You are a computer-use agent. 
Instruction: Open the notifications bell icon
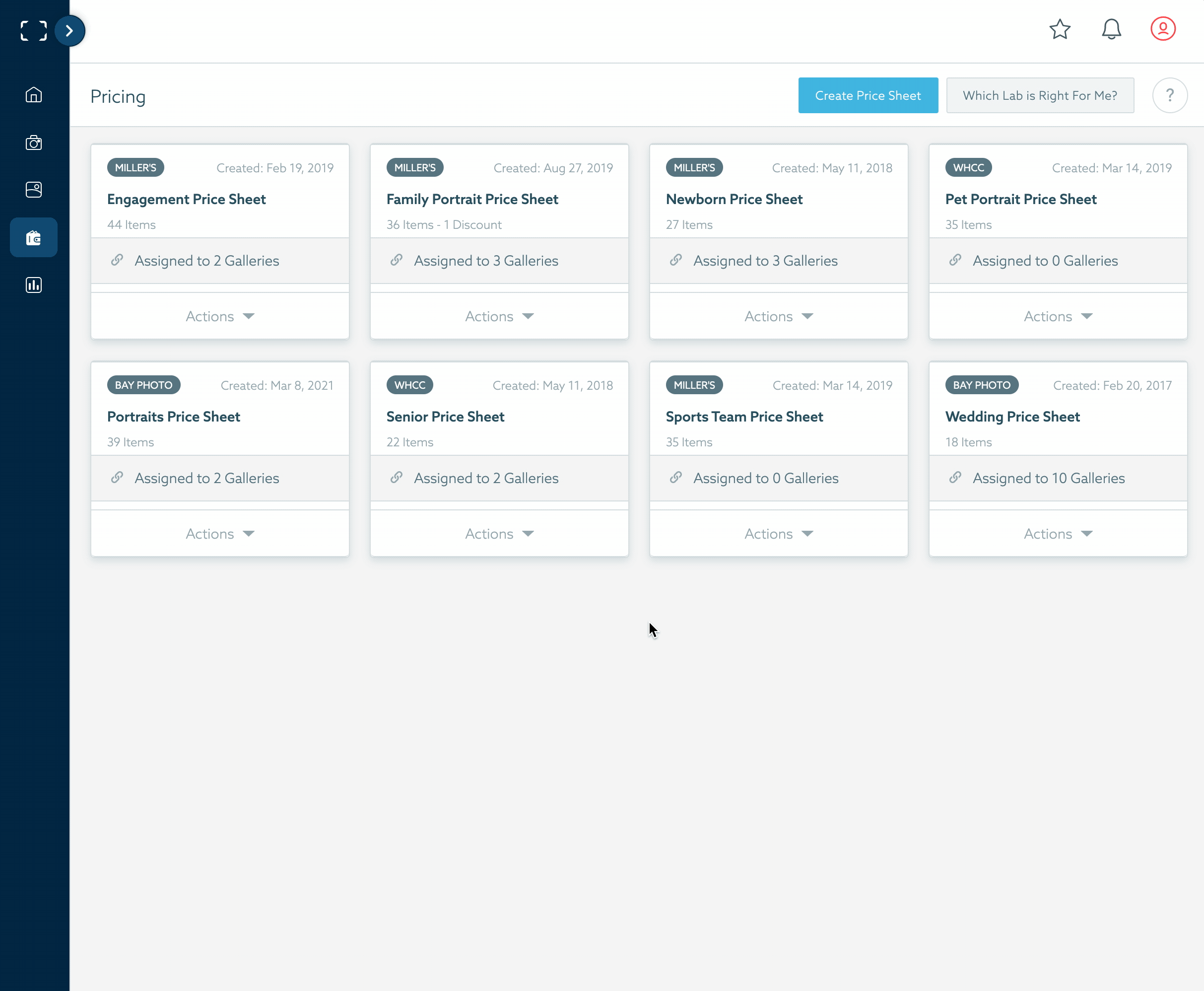pyautogui.click(x=1111, y=29)
